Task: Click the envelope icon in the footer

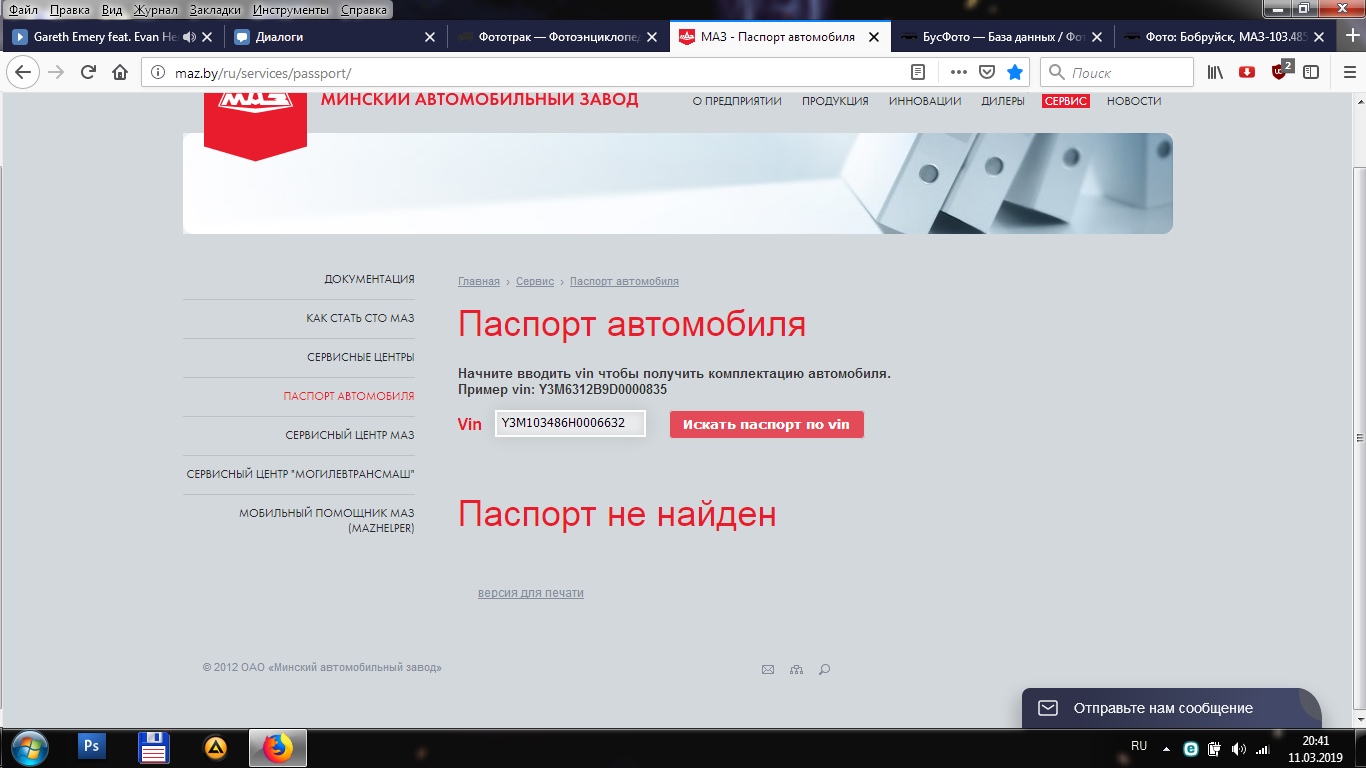Action: [x=768, y=670]
